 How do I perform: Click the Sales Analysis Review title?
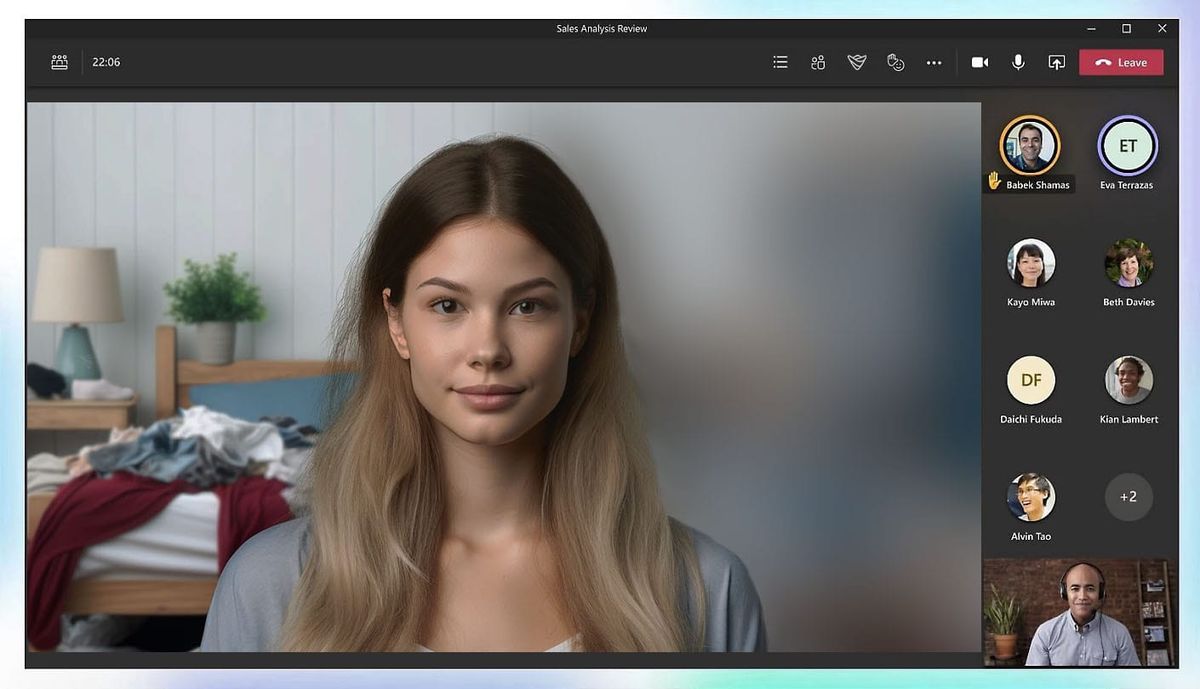point(600,29)
